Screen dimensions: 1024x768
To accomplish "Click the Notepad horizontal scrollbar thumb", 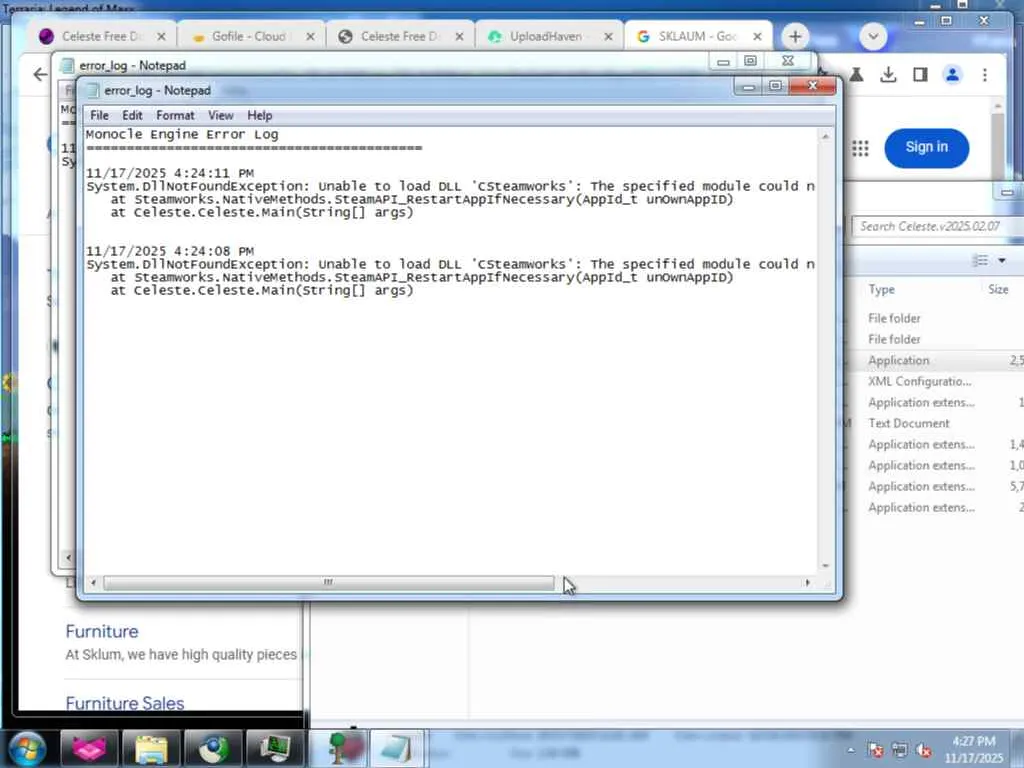I will point(328,583).
